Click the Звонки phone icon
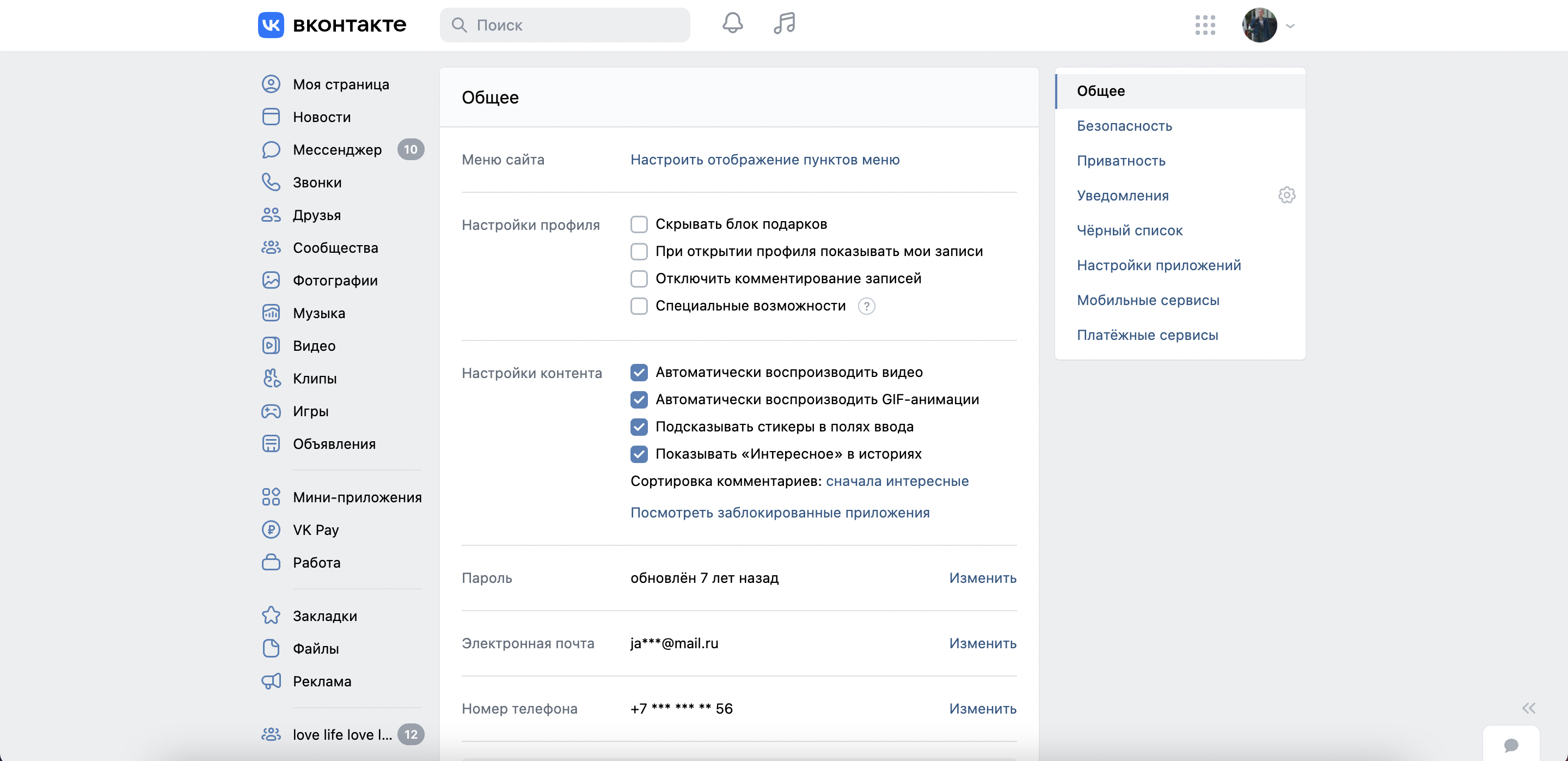Image resolution: width=1568 pixels, height=761 pixels. (271, 182)
